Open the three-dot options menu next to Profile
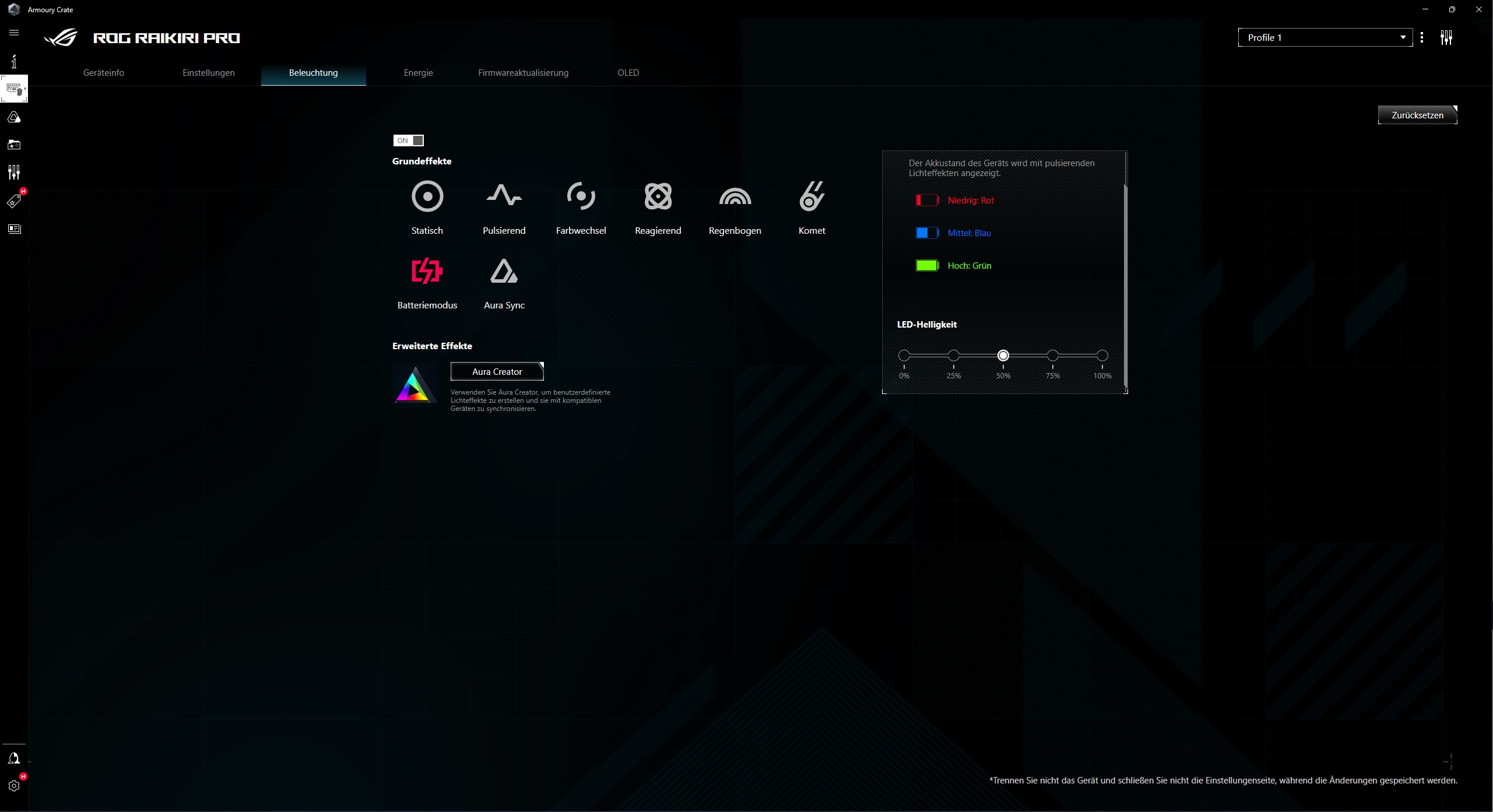The width and height of the screenshot is (1493, 812). [1422, 37]
